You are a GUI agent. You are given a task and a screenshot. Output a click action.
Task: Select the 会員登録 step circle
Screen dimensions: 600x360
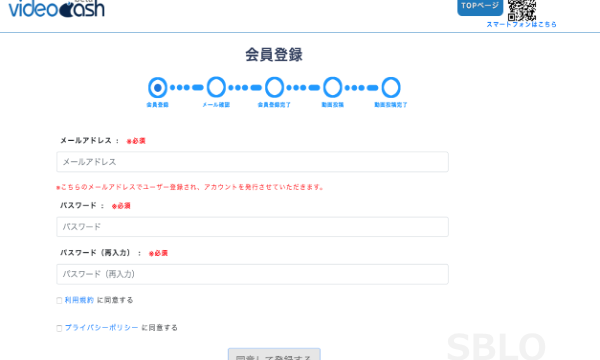point(158,88)
